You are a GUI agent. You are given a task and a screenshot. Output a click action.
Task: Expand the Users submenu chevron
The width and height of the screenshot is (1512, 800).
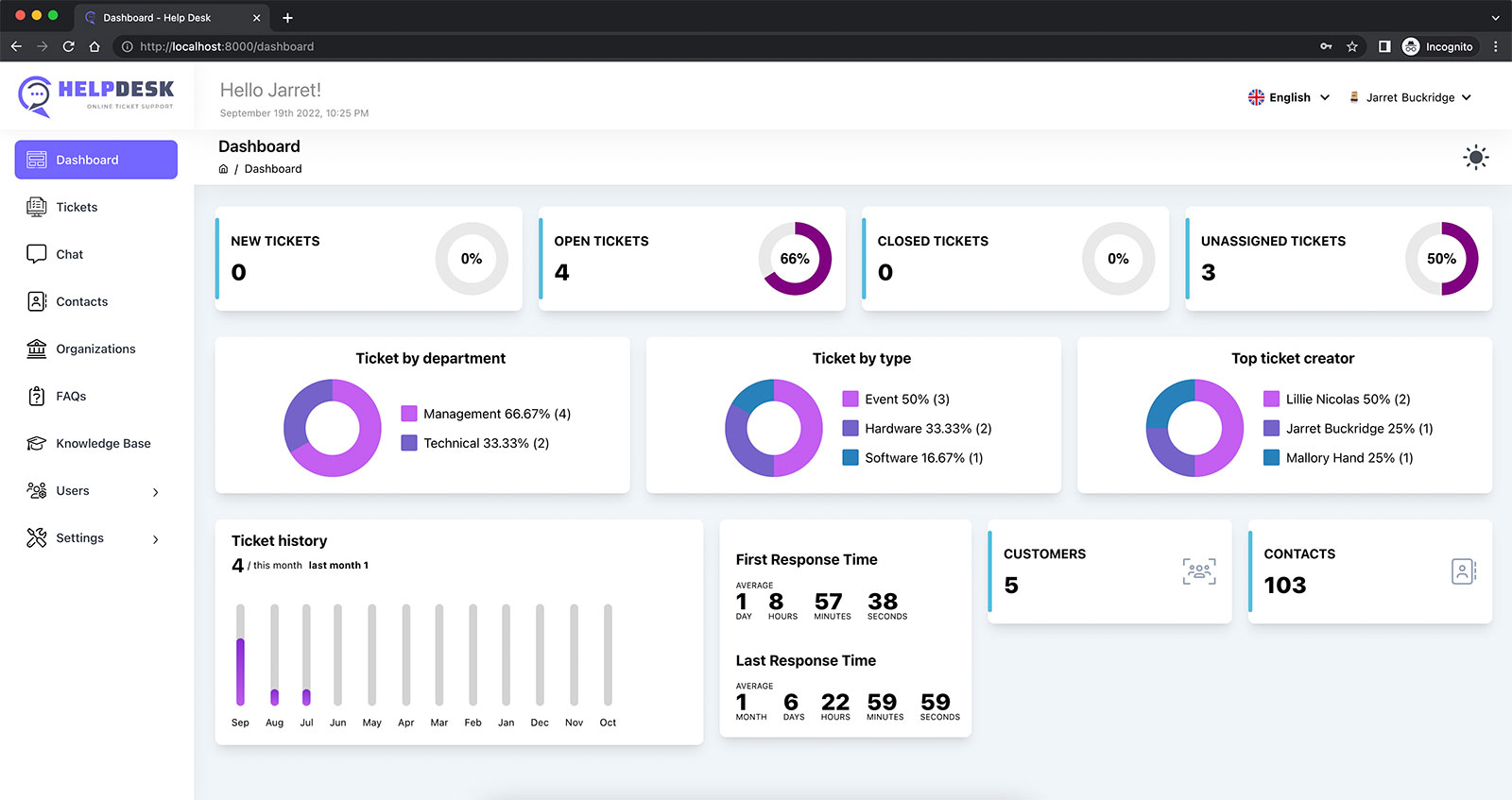[x=156, y=492]
